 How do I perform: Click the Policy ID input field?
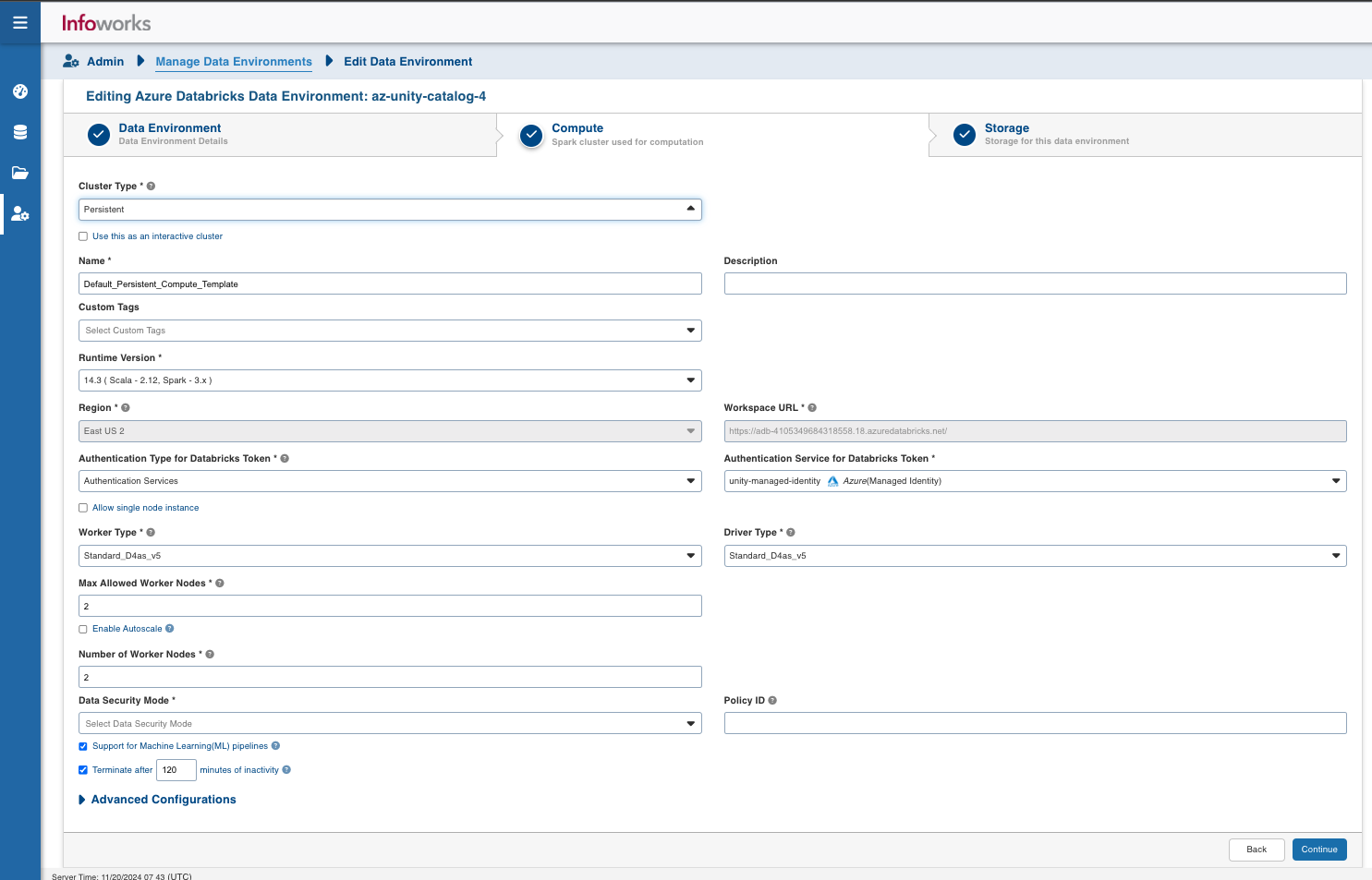[x=1035, y=724]
